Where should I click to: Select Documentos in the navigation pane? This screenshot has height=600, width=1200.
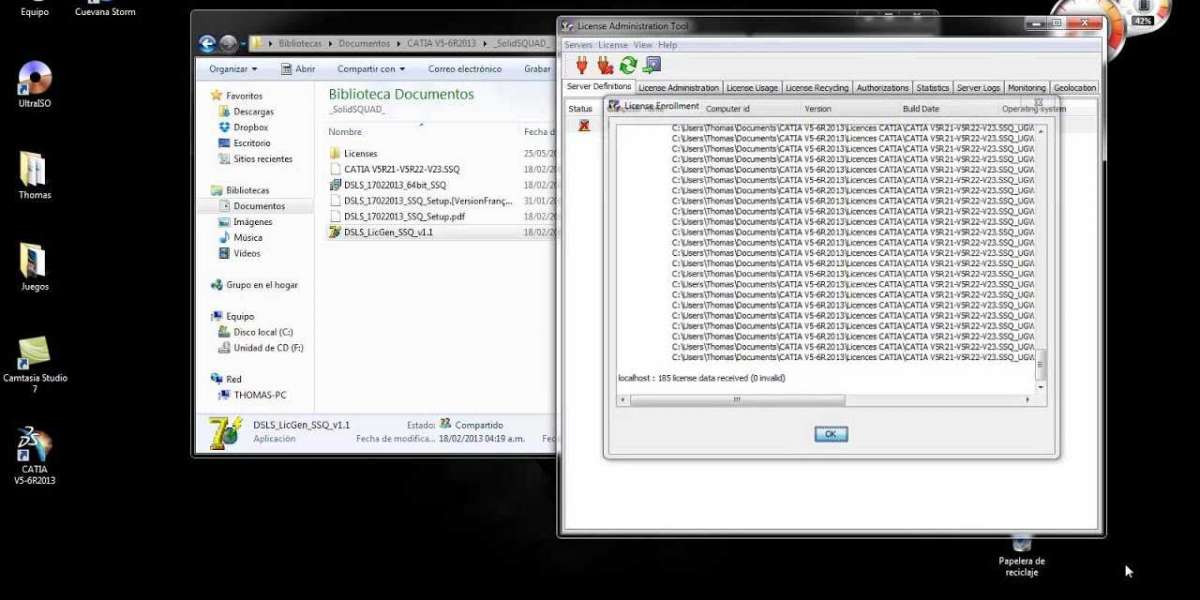(x=259, y=206)
